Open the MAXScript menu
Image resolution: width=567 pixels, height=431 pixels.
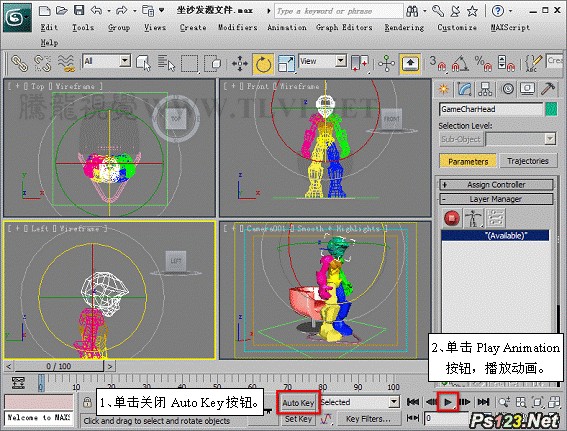[x=510, y=27]
